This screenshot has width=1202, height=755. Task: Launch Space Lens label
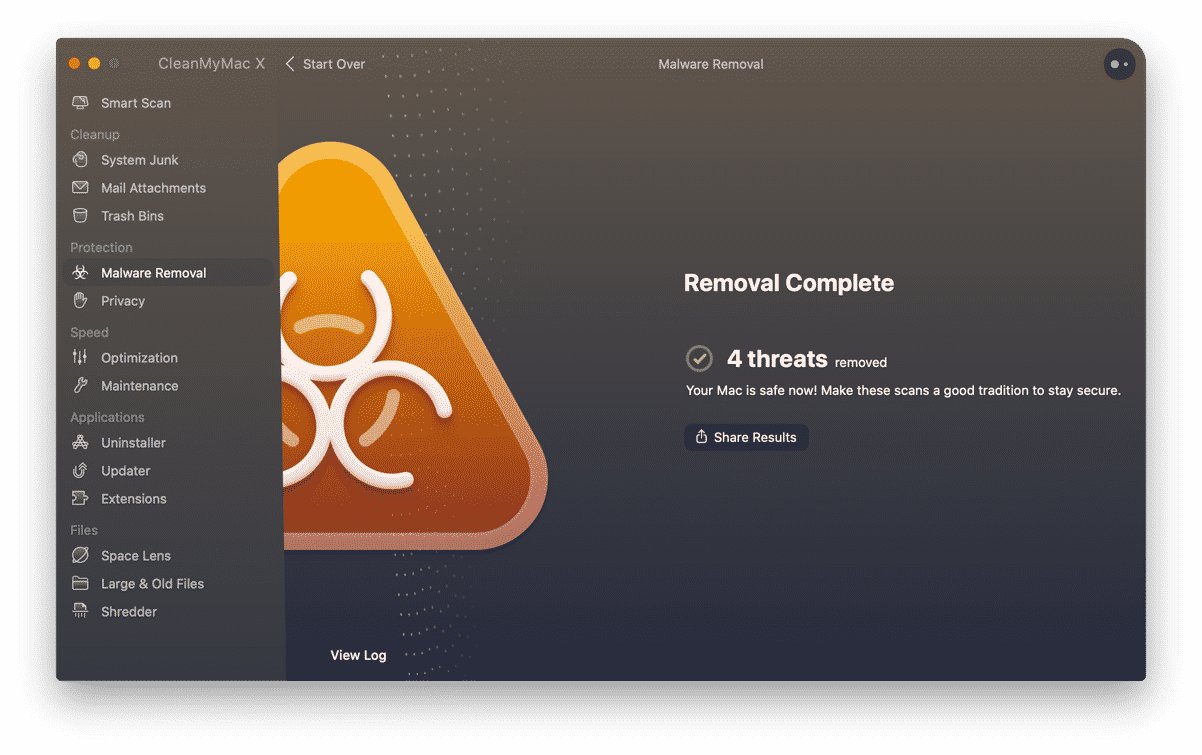(x=136, y=556)
